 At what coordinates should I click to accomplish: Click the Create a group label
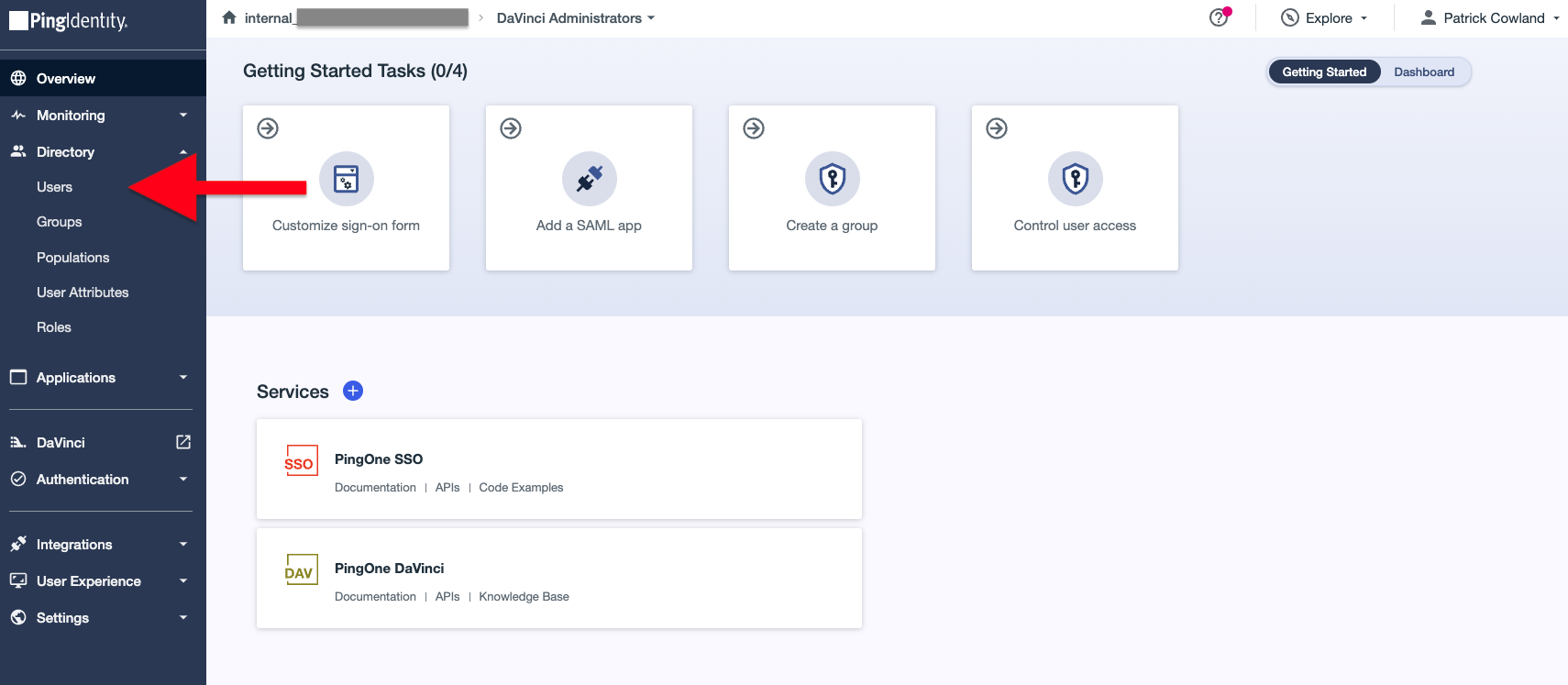[832, 226]
